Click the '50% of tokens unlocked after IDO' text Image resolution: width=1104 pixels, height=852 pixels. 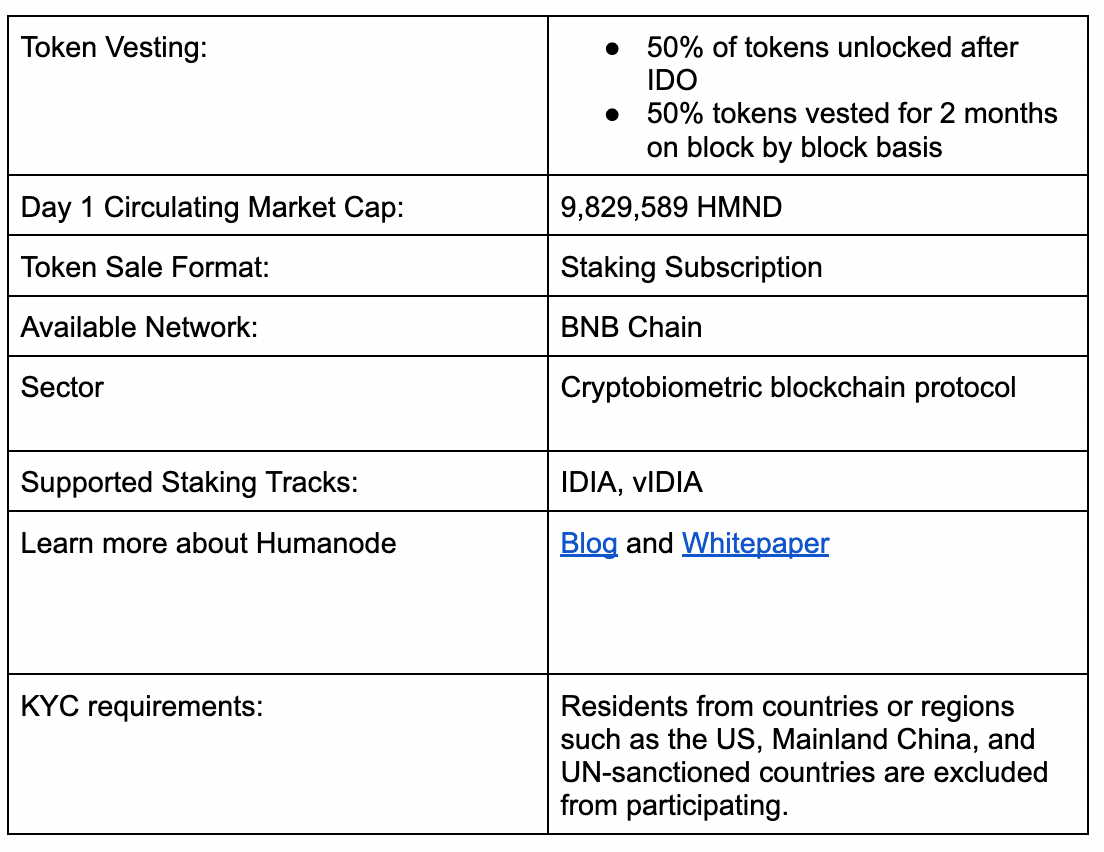832,48
